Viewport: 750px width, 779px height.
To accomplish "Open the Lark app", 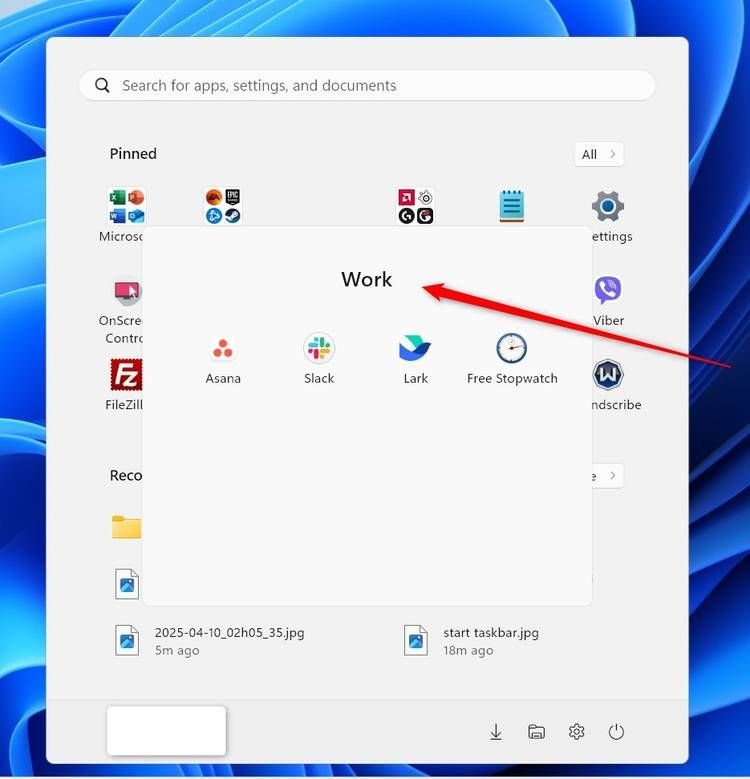I will click(x=415, y=358).
